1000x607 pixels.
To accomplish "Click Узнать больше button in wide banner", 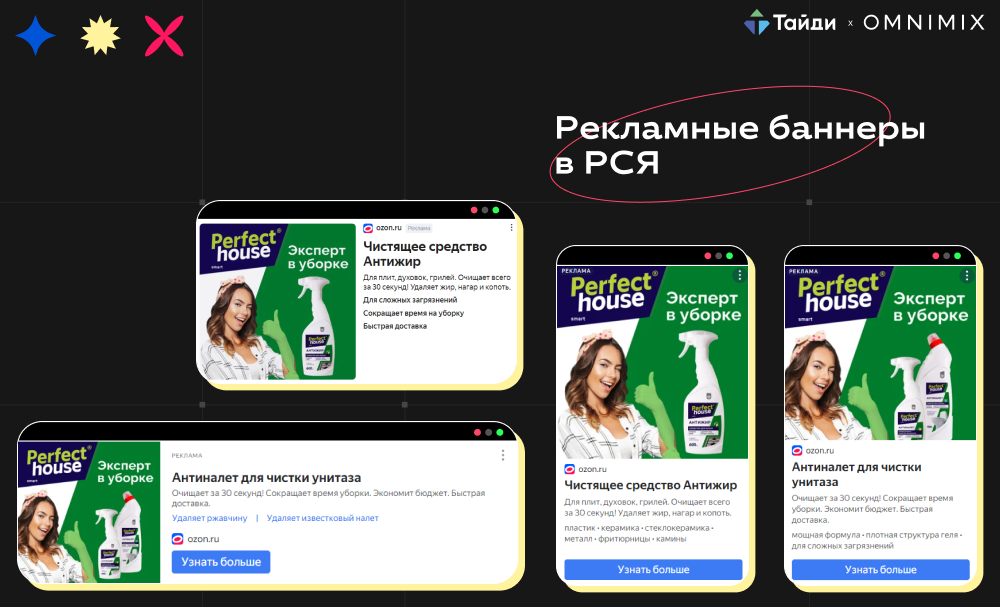I will (221, 562).
